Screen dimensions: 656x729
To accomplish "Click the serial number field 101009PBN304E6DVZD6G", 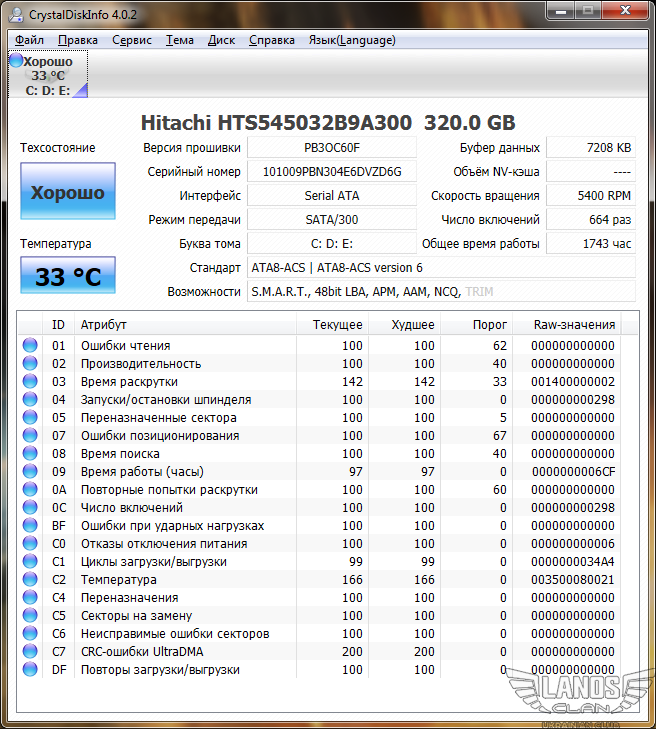I will point(332,172).
